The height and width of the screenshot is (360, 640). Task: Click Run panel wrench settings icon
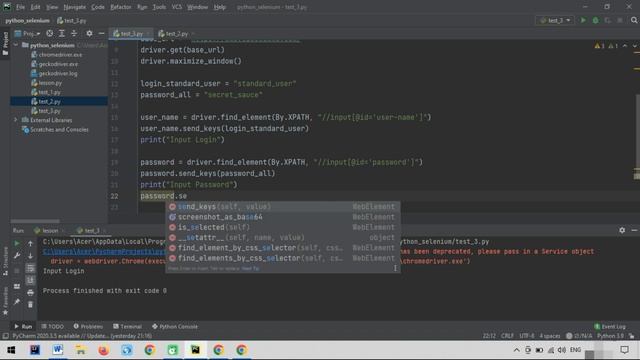[17, 256]
